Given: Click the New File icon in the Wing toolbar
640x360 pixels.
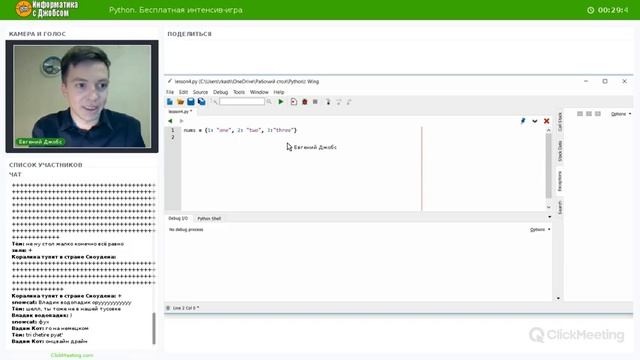Looking at the screenshot, I should (170, 102).
